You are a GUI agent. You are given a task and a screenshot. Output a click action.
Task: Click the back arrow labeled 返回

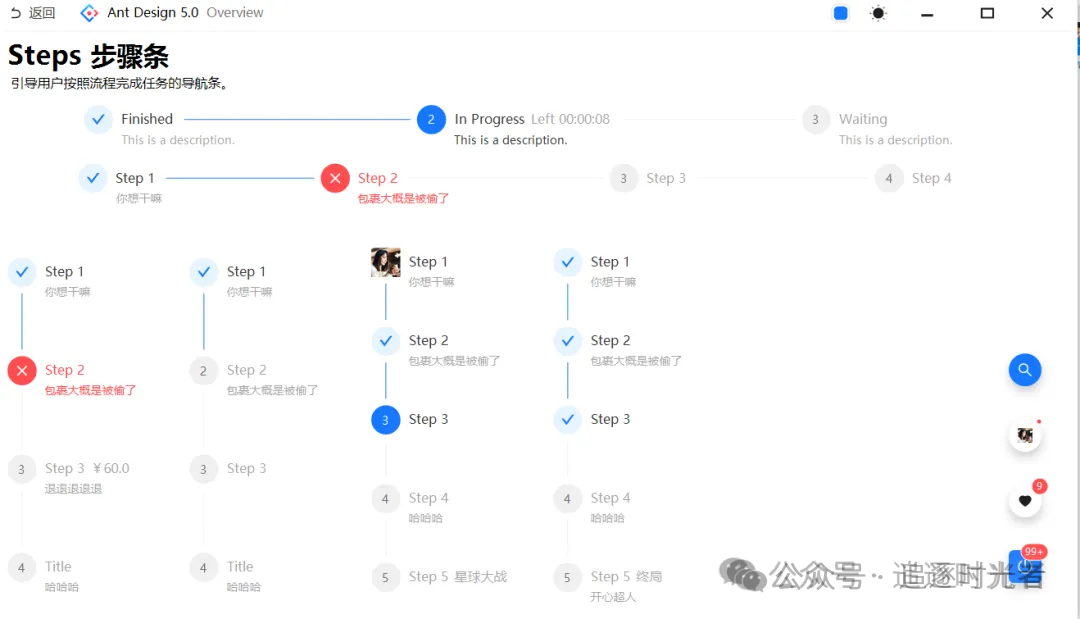[32, 12]
